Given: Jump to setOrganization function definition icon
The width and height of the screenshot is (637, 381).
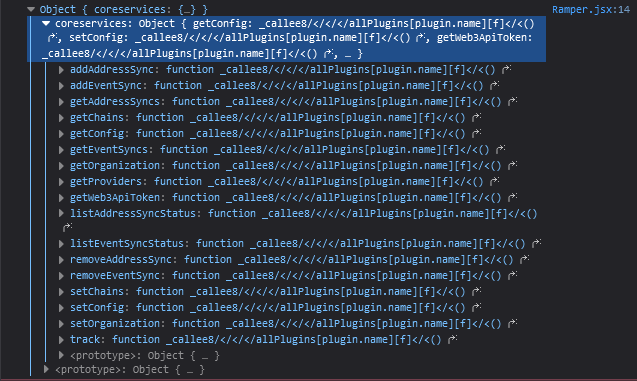Looking at the screenshot, I should pyautogui.click(x=512, y=323).
